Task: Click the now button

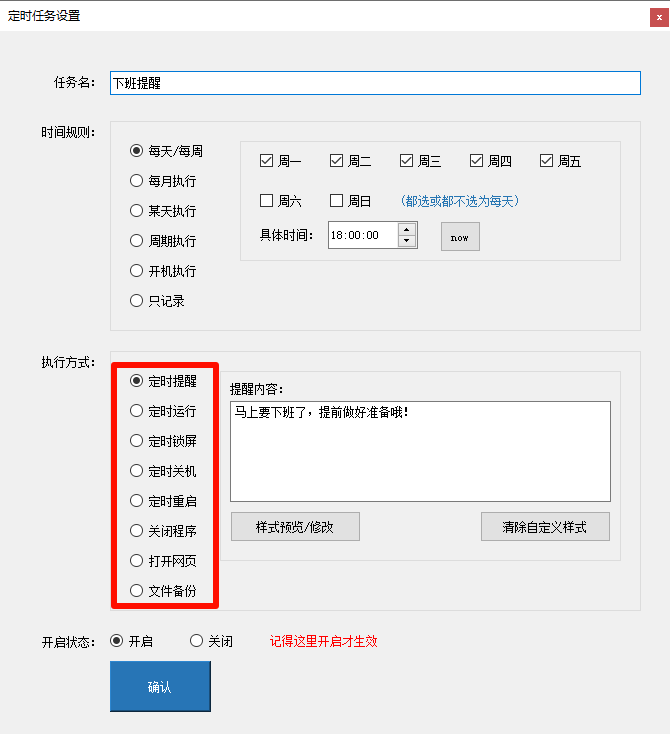Action: 460,236
